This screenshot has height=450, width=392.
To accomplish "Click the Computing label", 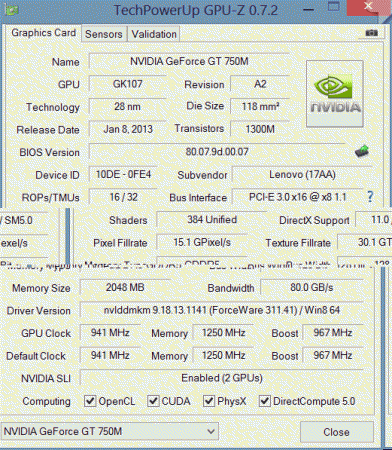I will point(46,401).
